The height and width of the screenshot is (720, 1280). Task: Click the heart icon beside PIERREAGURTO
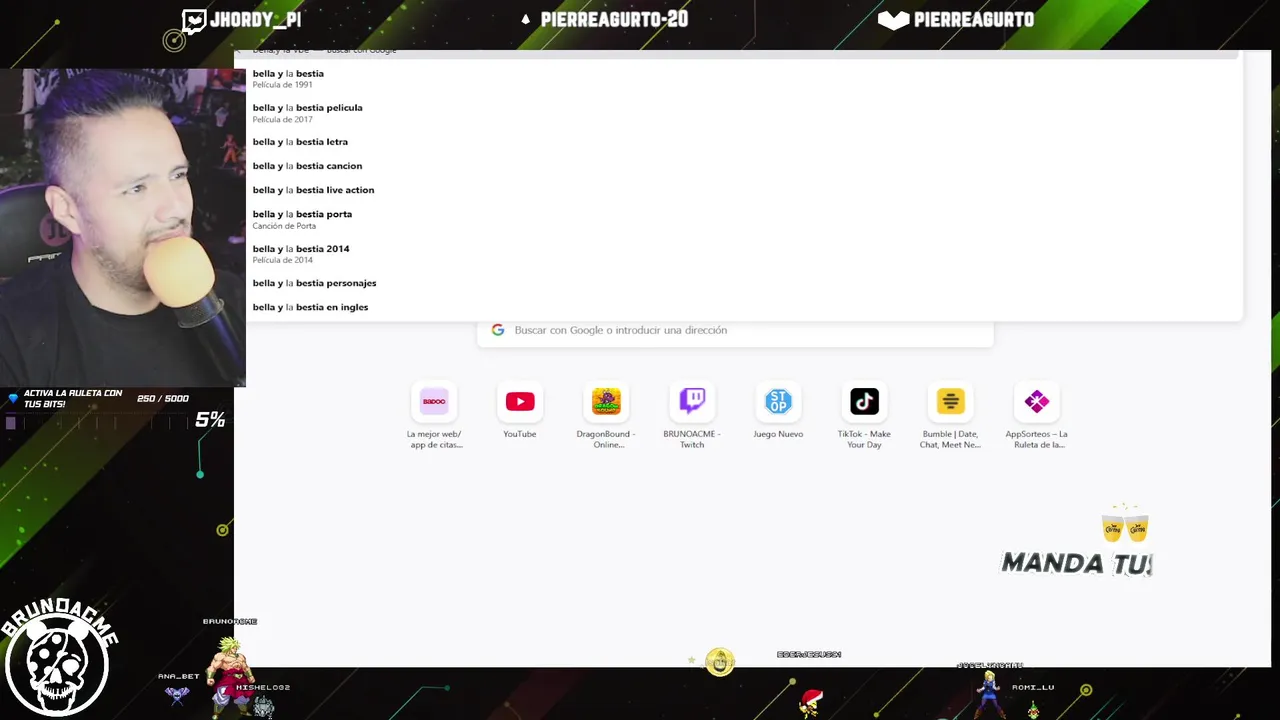(x=893, y=20)
